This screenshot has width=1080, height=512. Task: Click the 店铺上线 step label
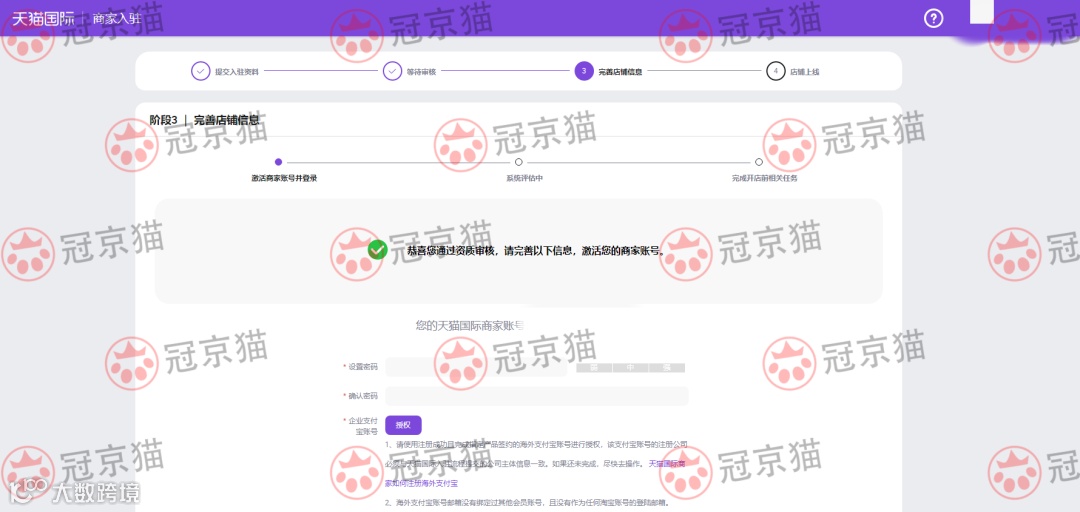click(x=804, y=72)
